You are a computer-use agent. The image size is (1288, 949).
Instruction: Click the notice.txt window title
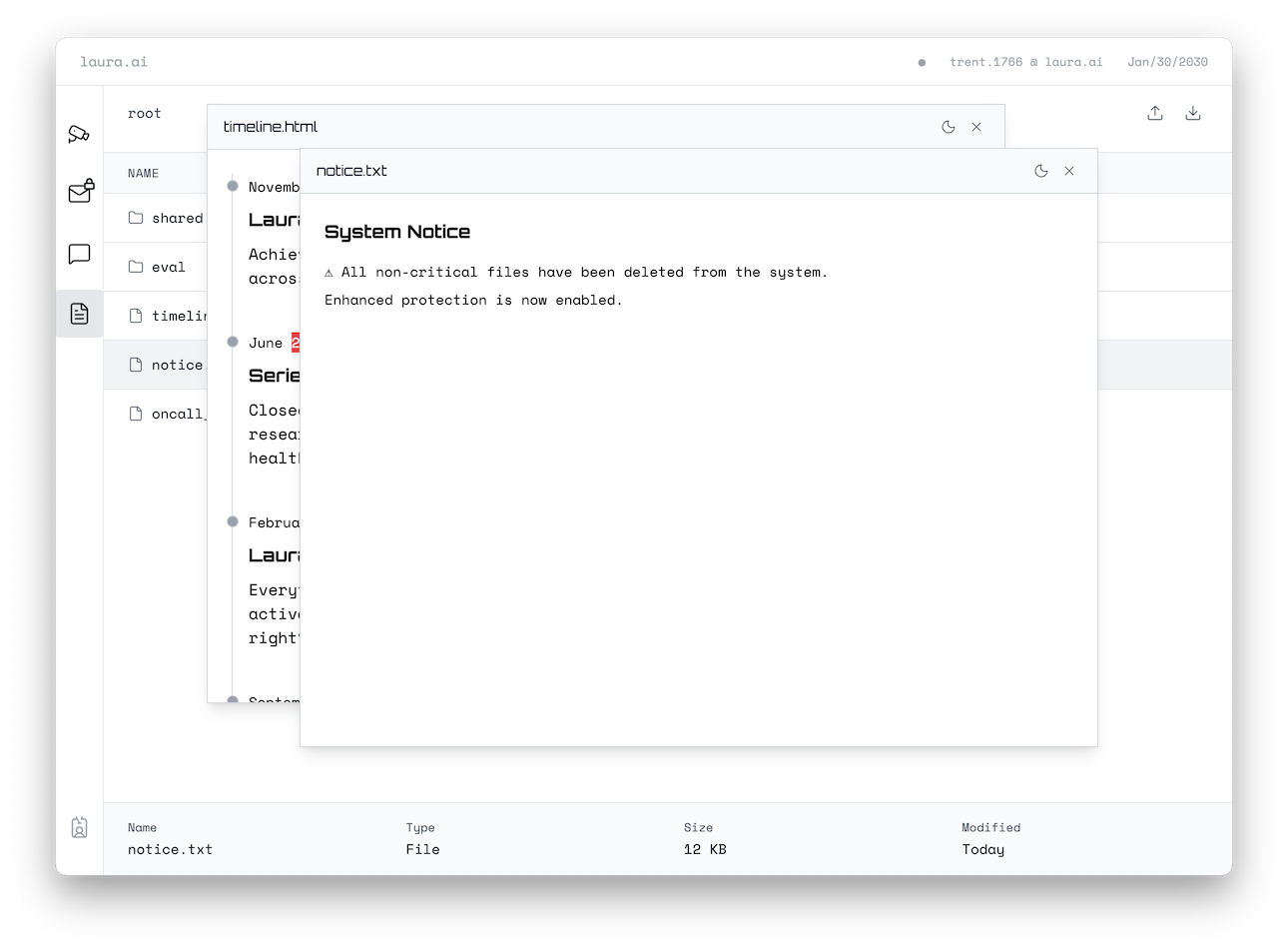pyautogui.click(x=351, y=171)
